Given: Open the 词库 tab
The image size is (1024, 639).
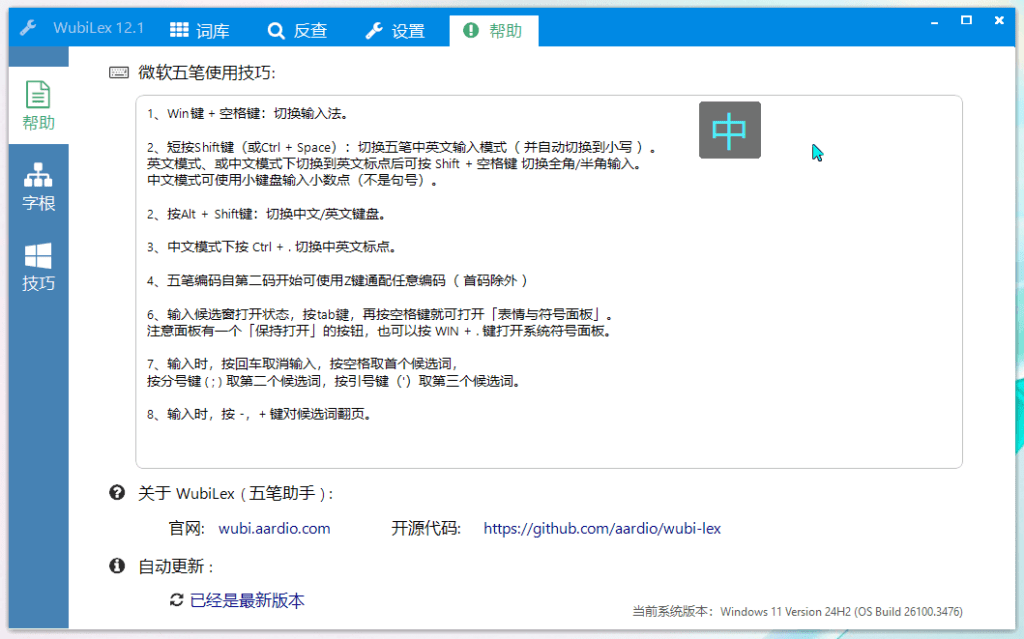Looking at the screenshot, I should pyautogui.click(x=200, y=31).
